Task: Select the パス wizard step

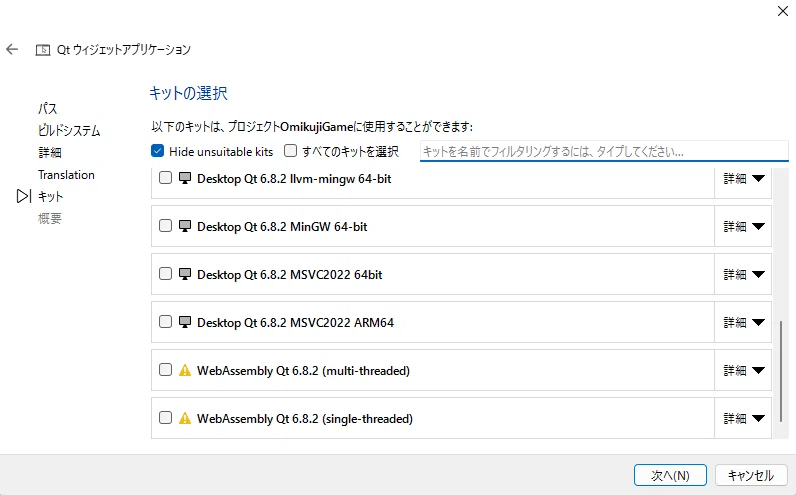Action: [48, 108]
